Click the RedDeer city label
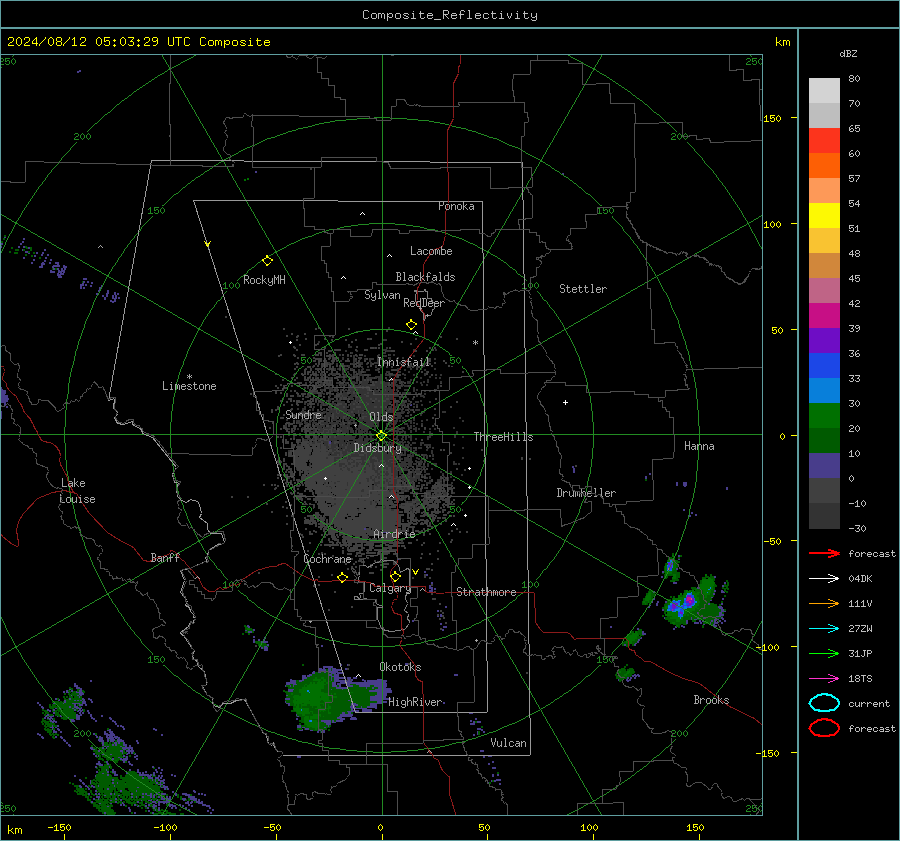Viewport: 900px width, 841px height. [424, 303]
